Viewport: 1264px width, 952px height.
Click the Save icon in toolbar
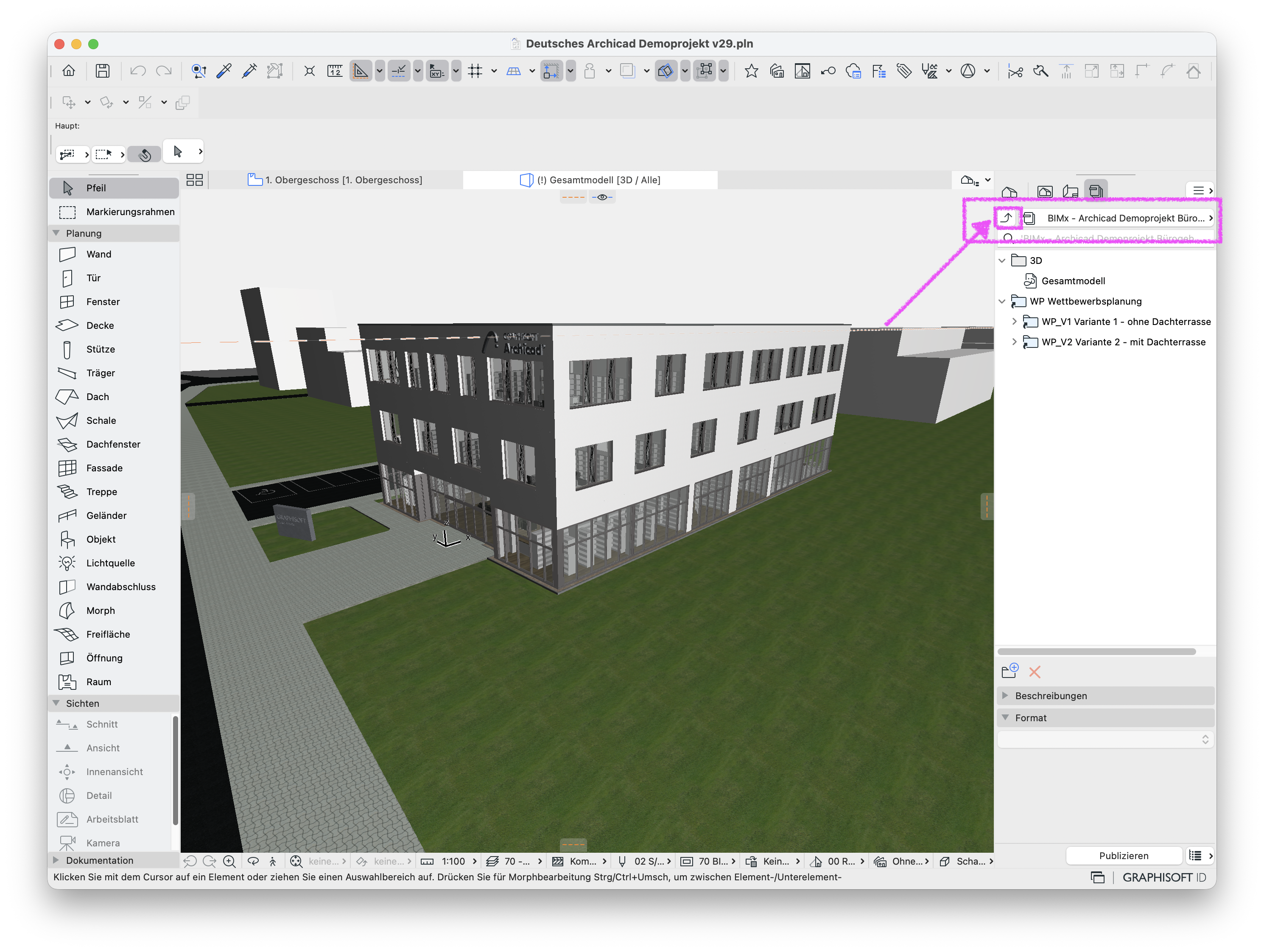click(x=102, y=71)
